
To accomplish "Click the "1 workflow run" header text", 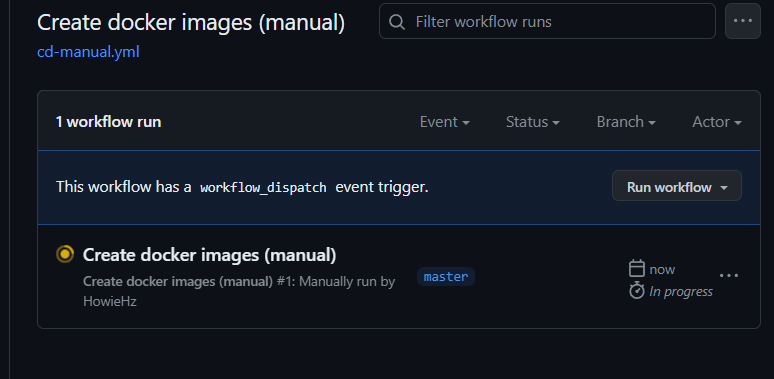I will [109, 122].
